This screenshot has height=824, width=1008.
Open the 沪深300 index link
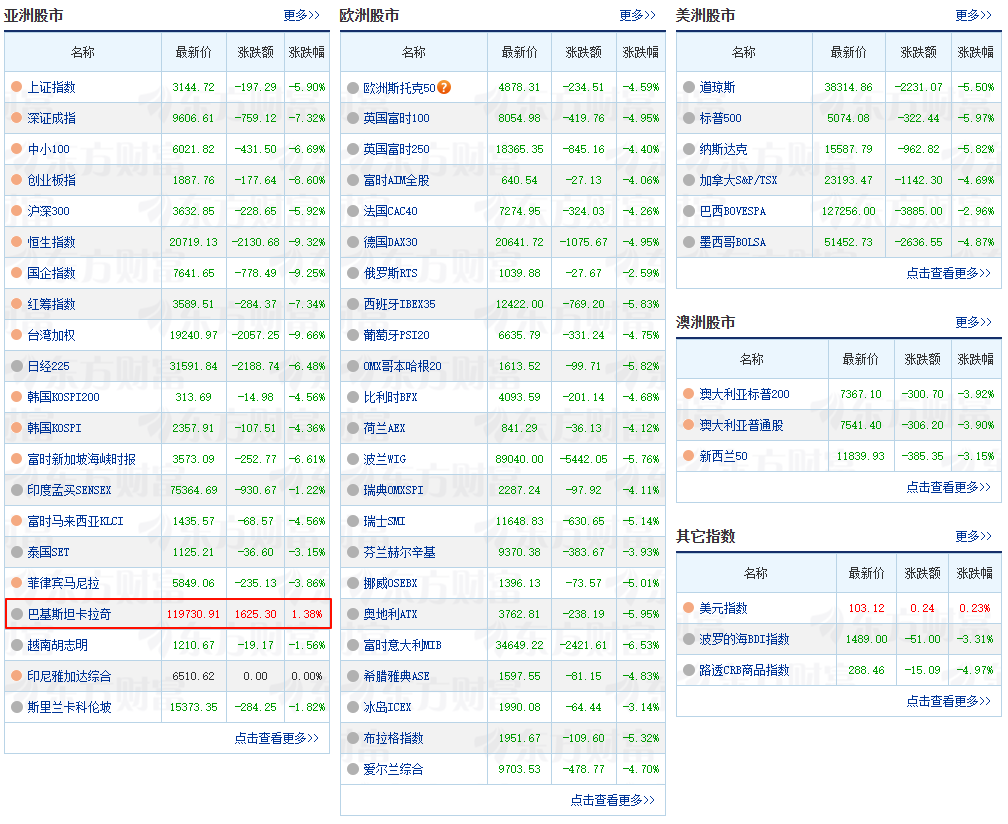[49, 211]
